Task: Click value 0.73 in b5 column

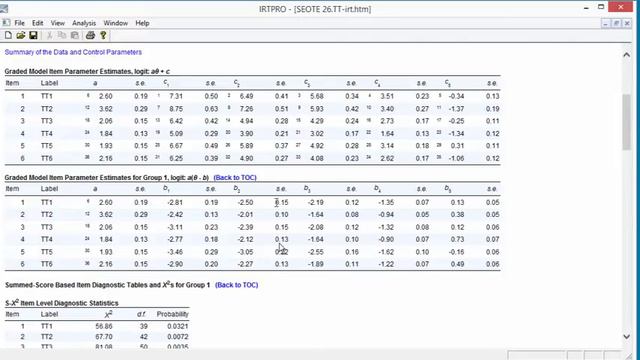Action: [457, 240]
